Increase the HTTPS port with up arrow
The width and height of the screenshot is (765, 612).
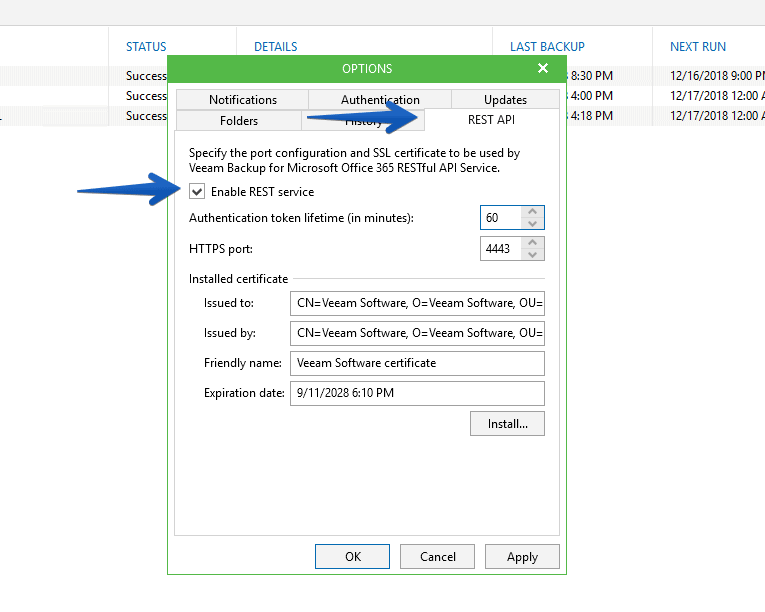tap(532, 243)
